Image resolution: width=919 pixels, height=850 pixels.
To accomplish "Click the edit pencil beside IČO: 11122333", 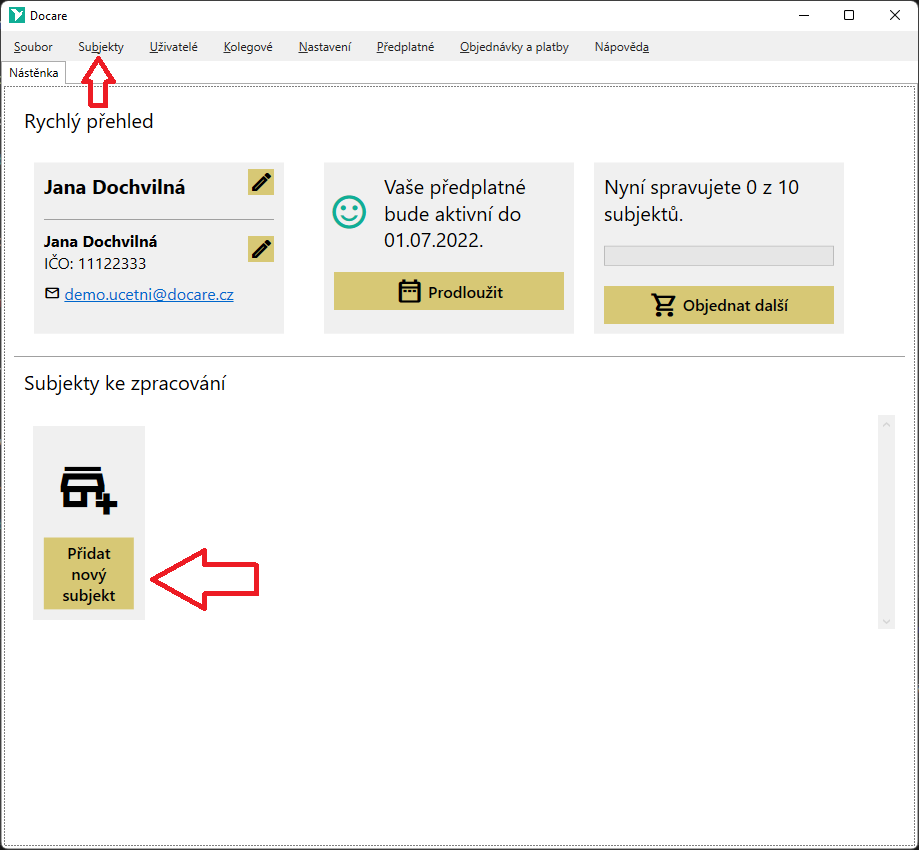I will [x=261, y=249].
